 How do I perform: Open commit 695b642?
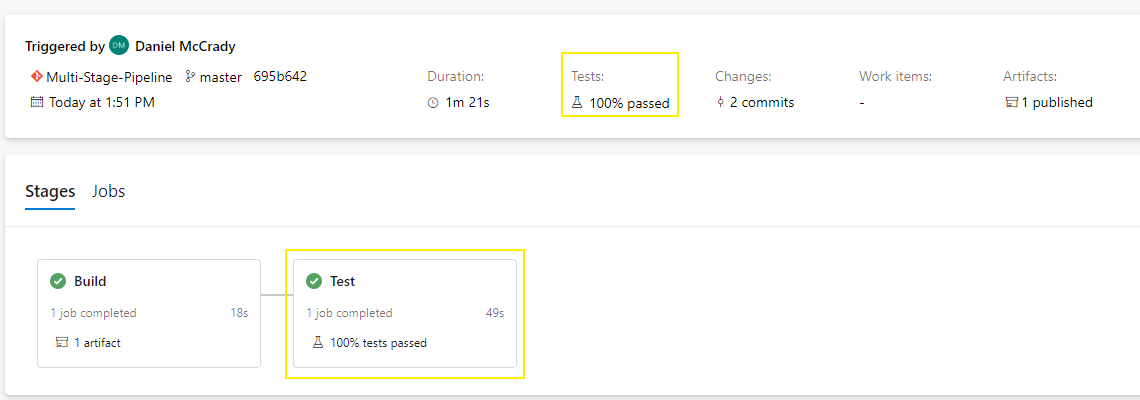280,76
